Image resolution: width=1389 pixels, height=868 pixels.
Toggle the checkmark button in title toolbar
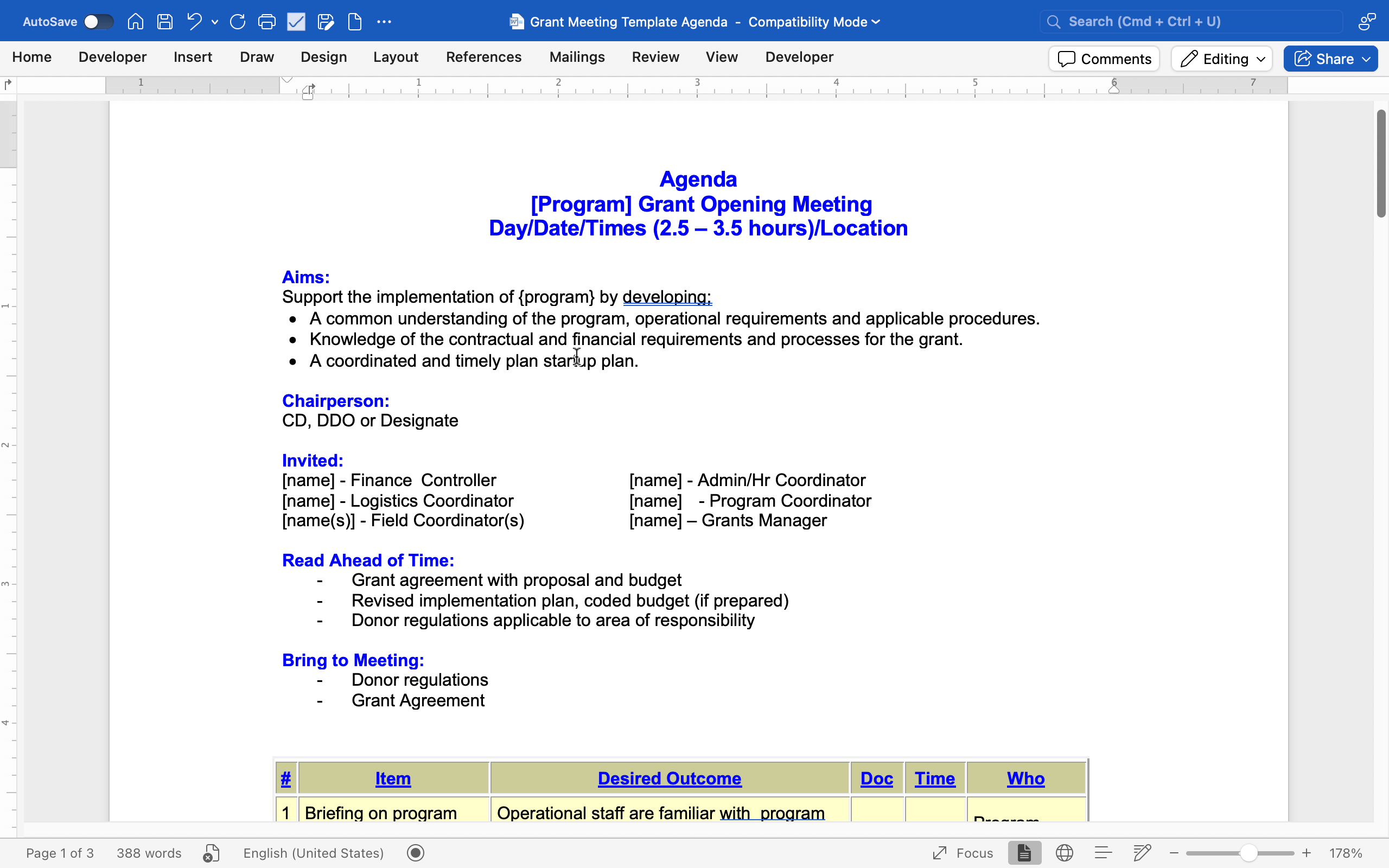(296, 22)
